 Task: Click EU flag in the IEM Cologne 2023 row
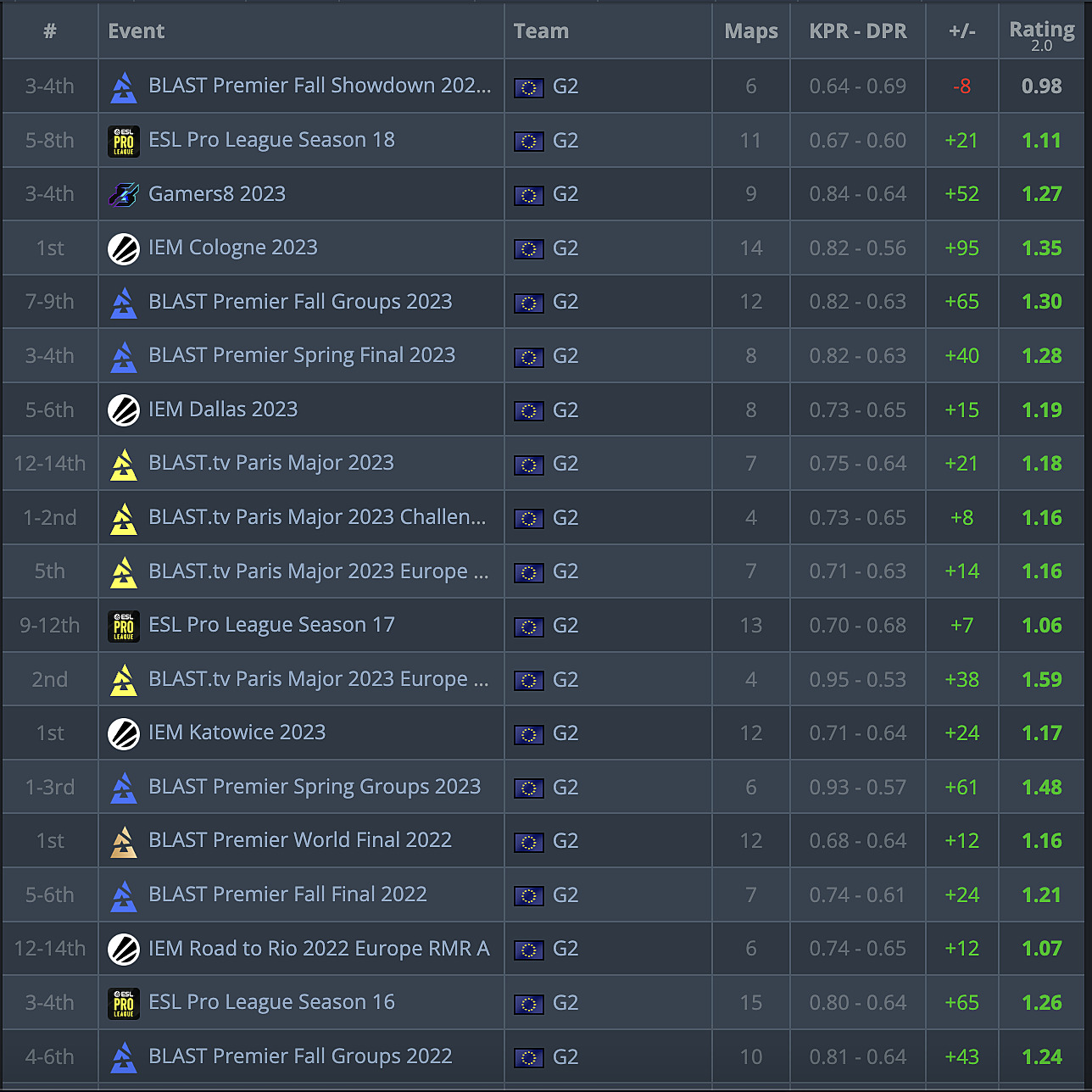coord(529,249)
